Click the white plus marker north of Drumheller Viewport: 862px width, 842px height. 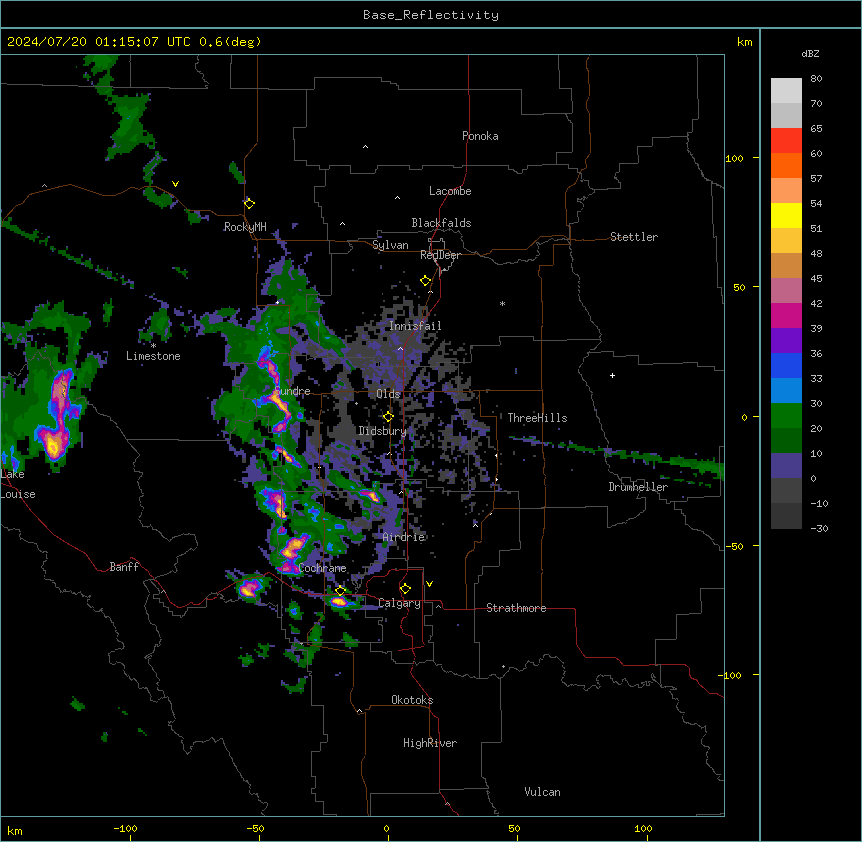tap(612, 375)
